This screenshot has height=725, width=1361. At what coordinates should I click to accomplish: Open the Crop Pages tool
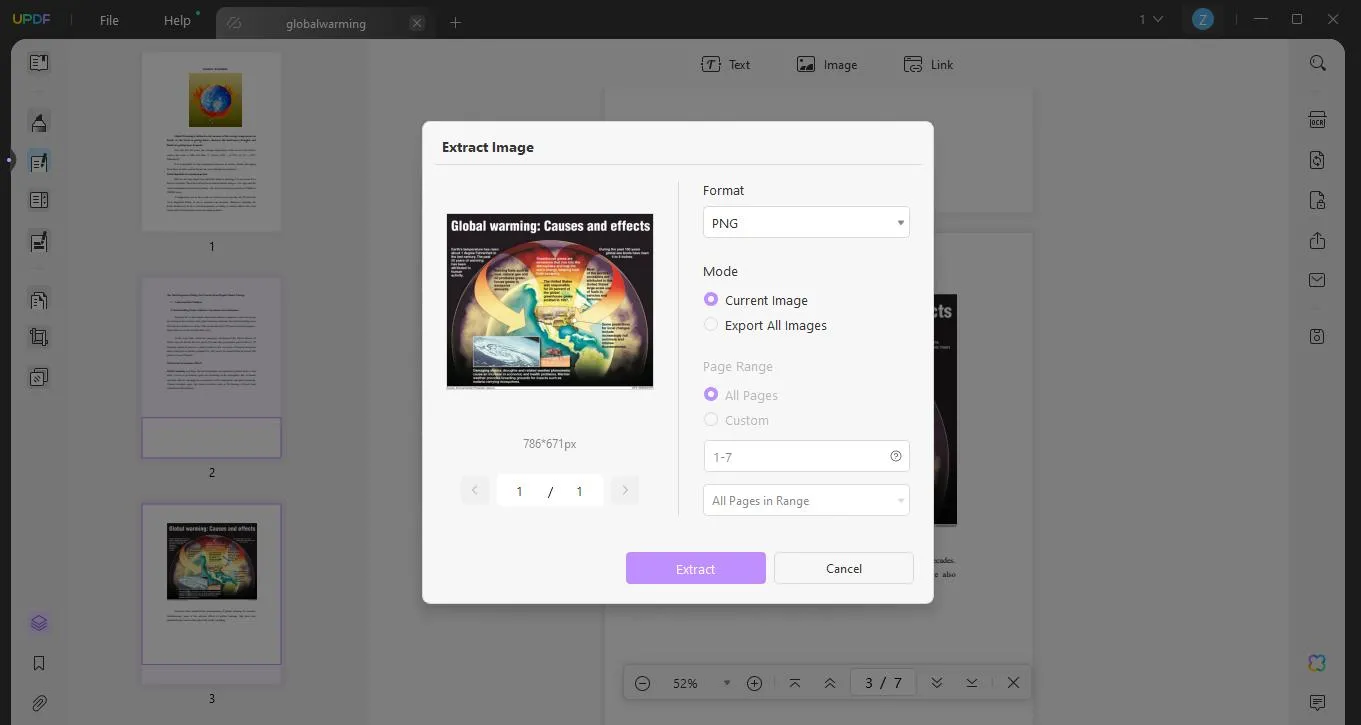coord(39,338)
